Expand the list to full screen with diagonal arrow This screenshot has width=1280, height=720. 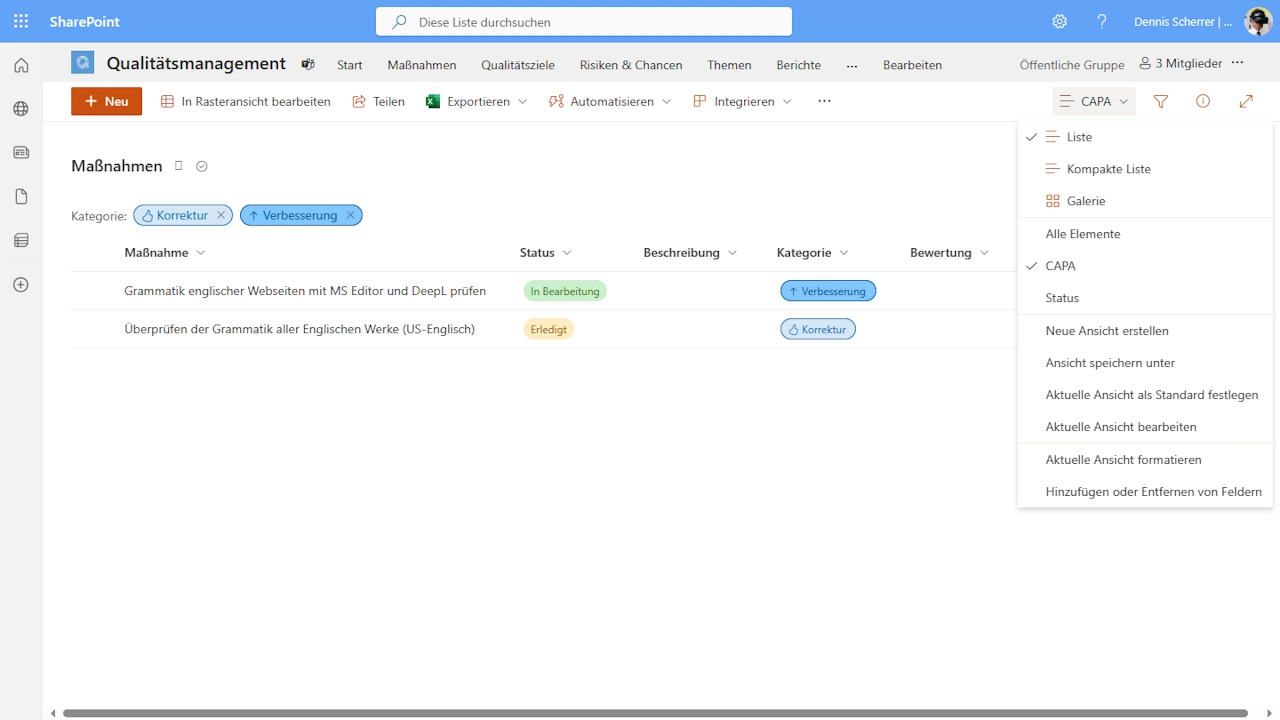click(1246, 101)
